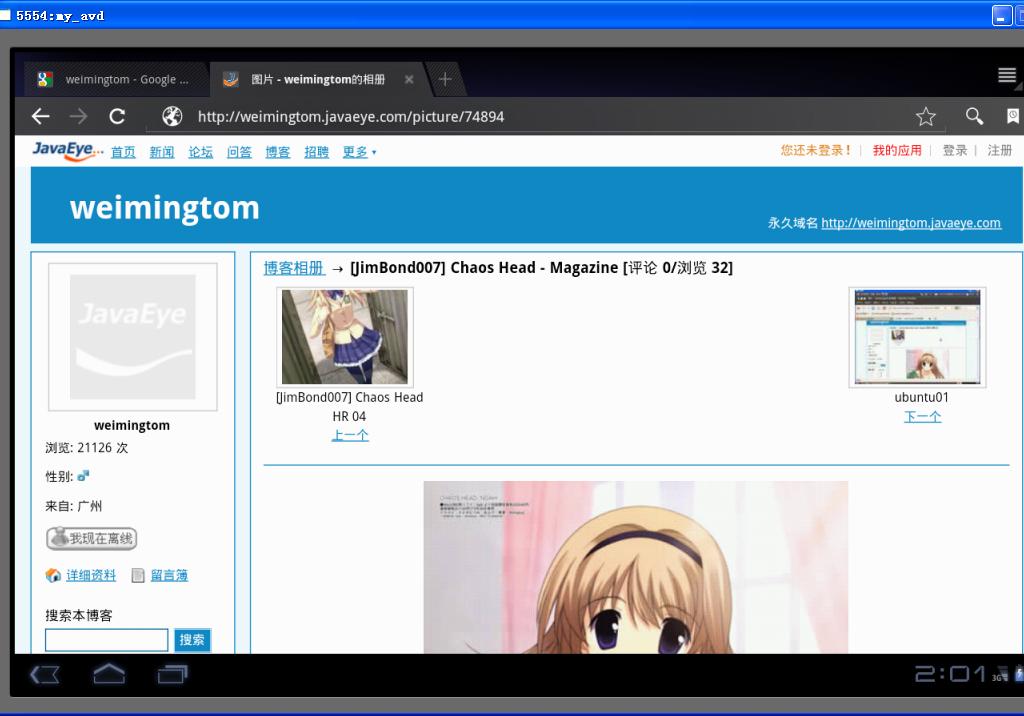Click the 注册 link
This screenshot has width=1024, height=716.
pos(1000,150)
